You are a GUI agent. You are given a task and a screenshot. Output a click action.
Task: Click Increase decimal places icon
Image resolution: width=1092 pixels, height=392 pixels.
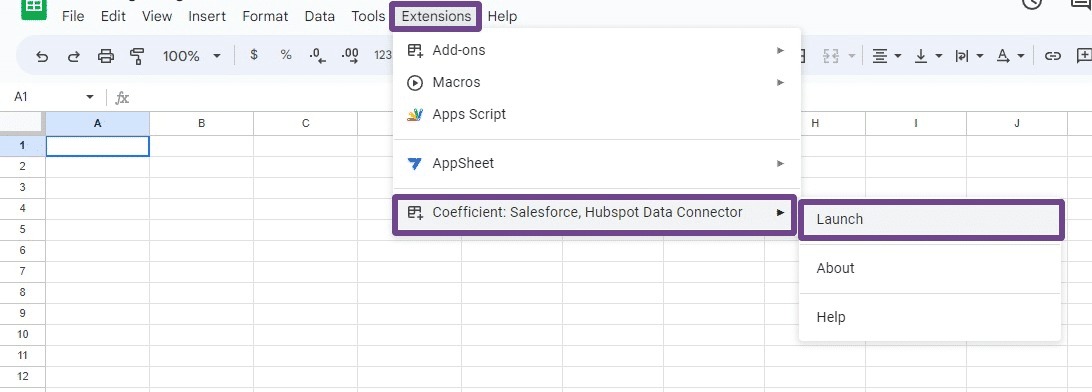350,56
